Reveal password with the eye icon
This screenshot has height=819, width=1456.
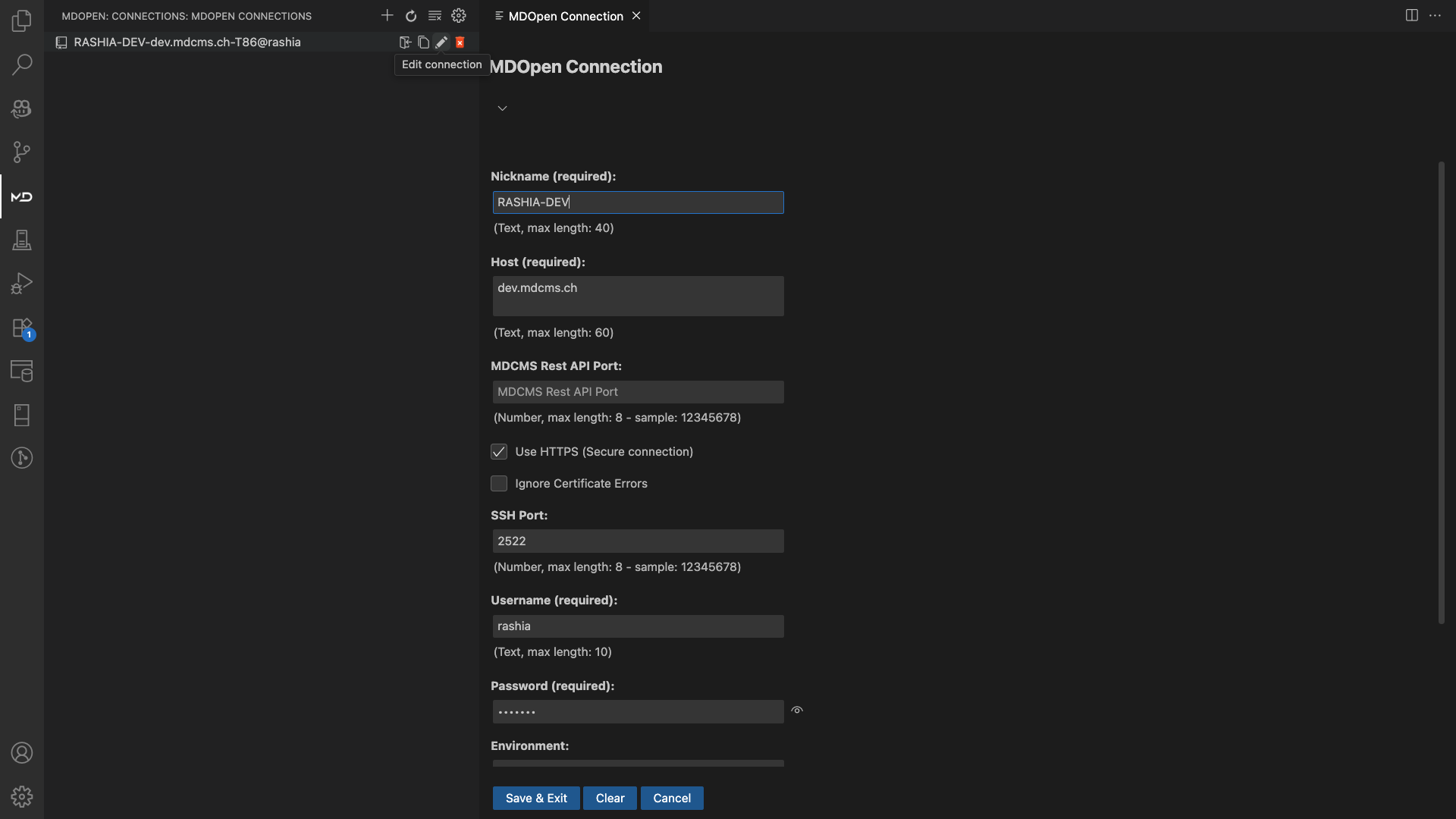pos(797,711)
